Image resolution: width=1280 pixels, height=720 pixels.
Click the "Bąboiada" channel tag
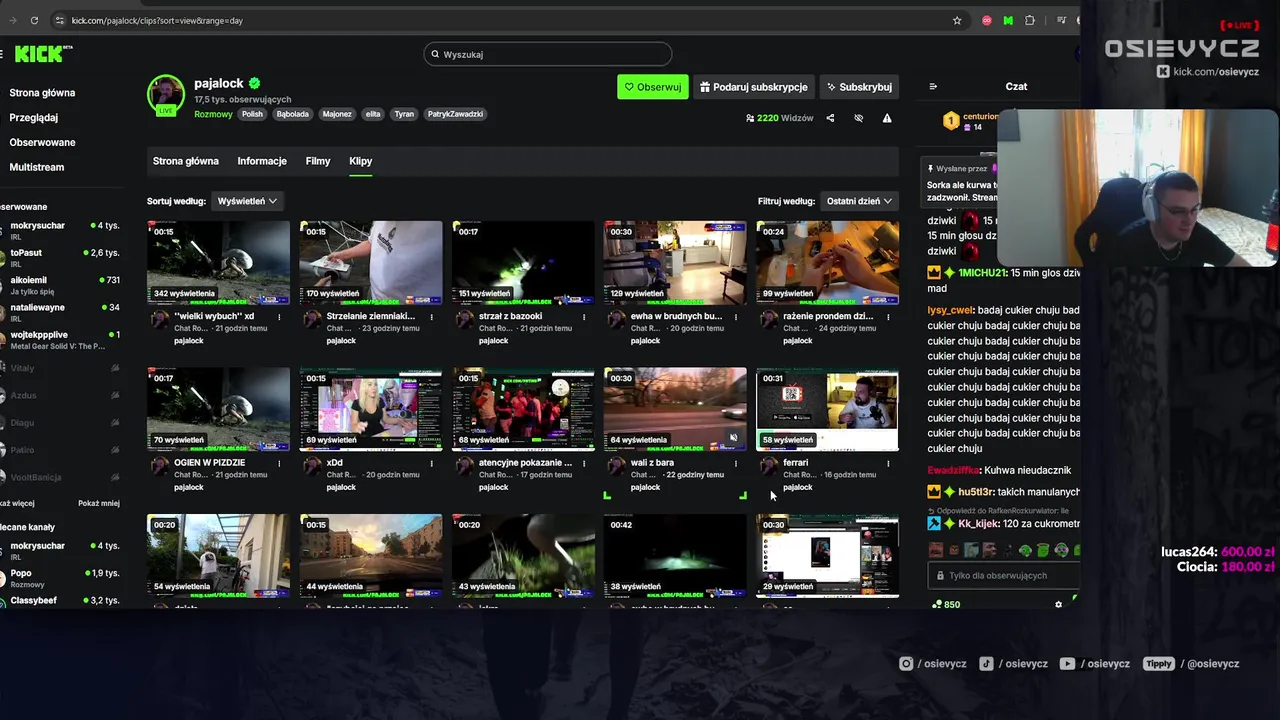(x=293, y=114)
